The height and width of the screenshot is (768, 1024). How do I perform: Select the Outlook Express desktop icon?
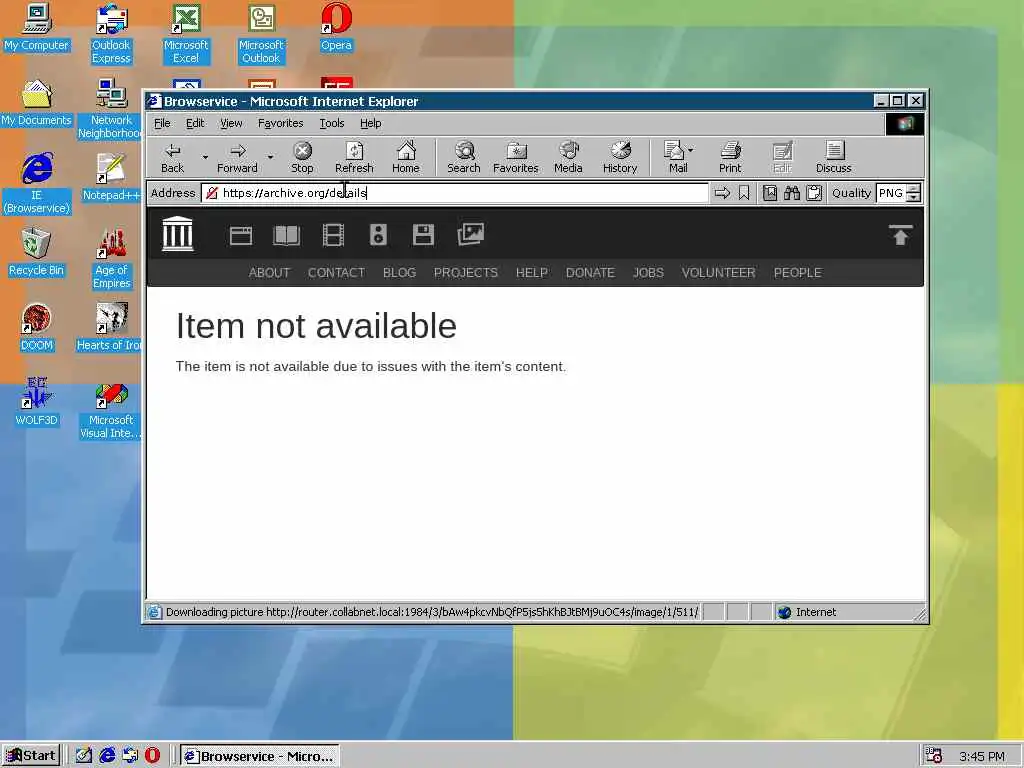click(111, 34)
